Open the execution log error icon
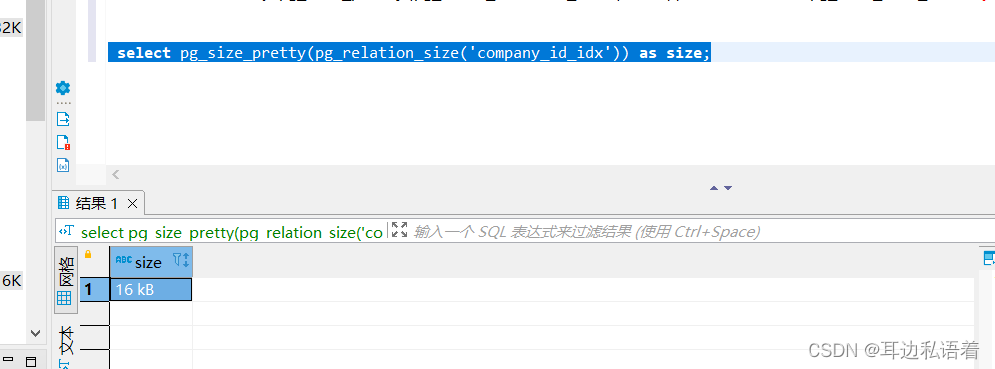Image resolution: width=995 pixels, height=369 pixels. click(x=63, y=142)
